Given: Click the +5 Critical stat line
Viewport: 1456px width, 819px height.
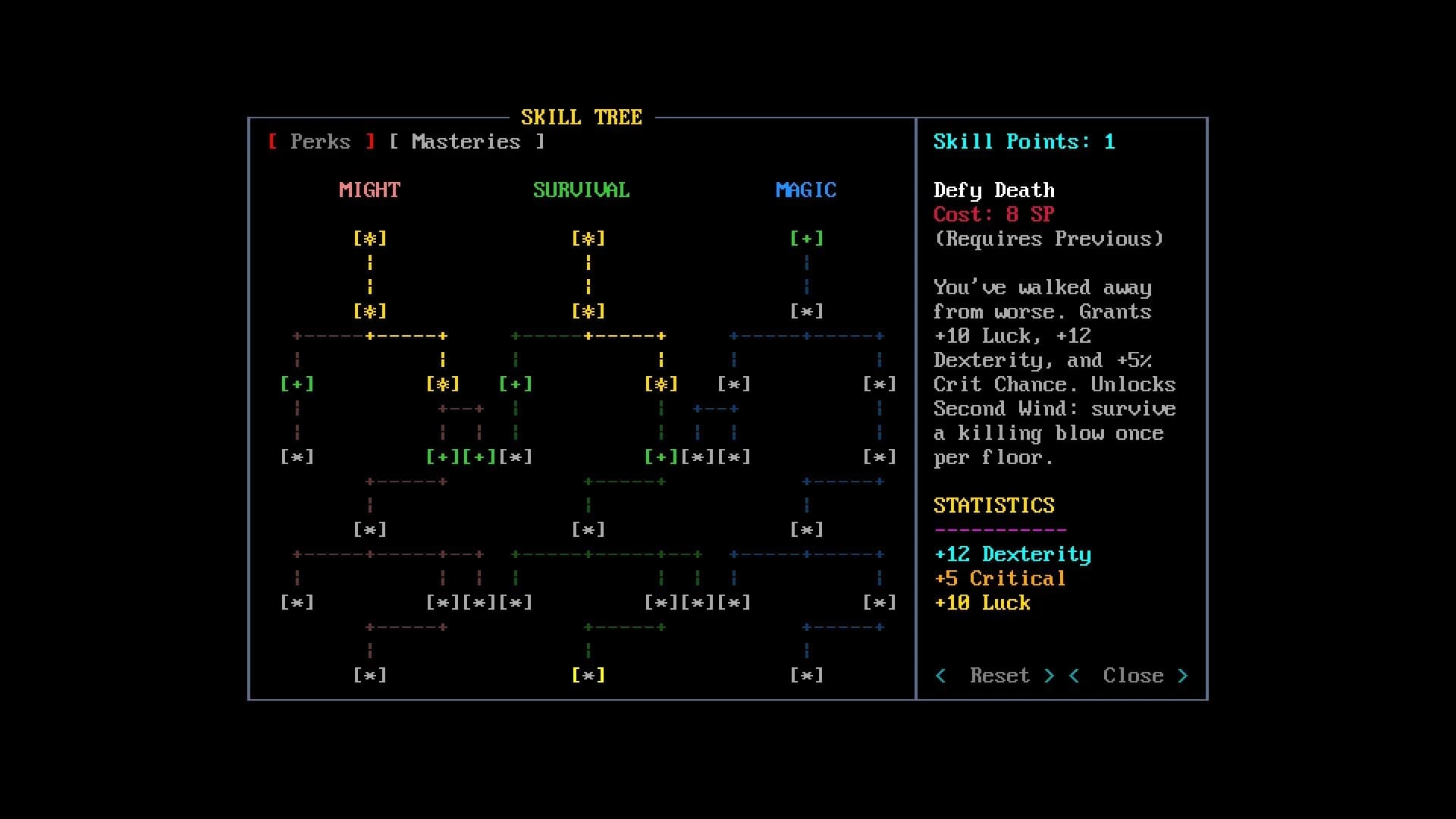Looking at the screenshot, I should [999, 579].
